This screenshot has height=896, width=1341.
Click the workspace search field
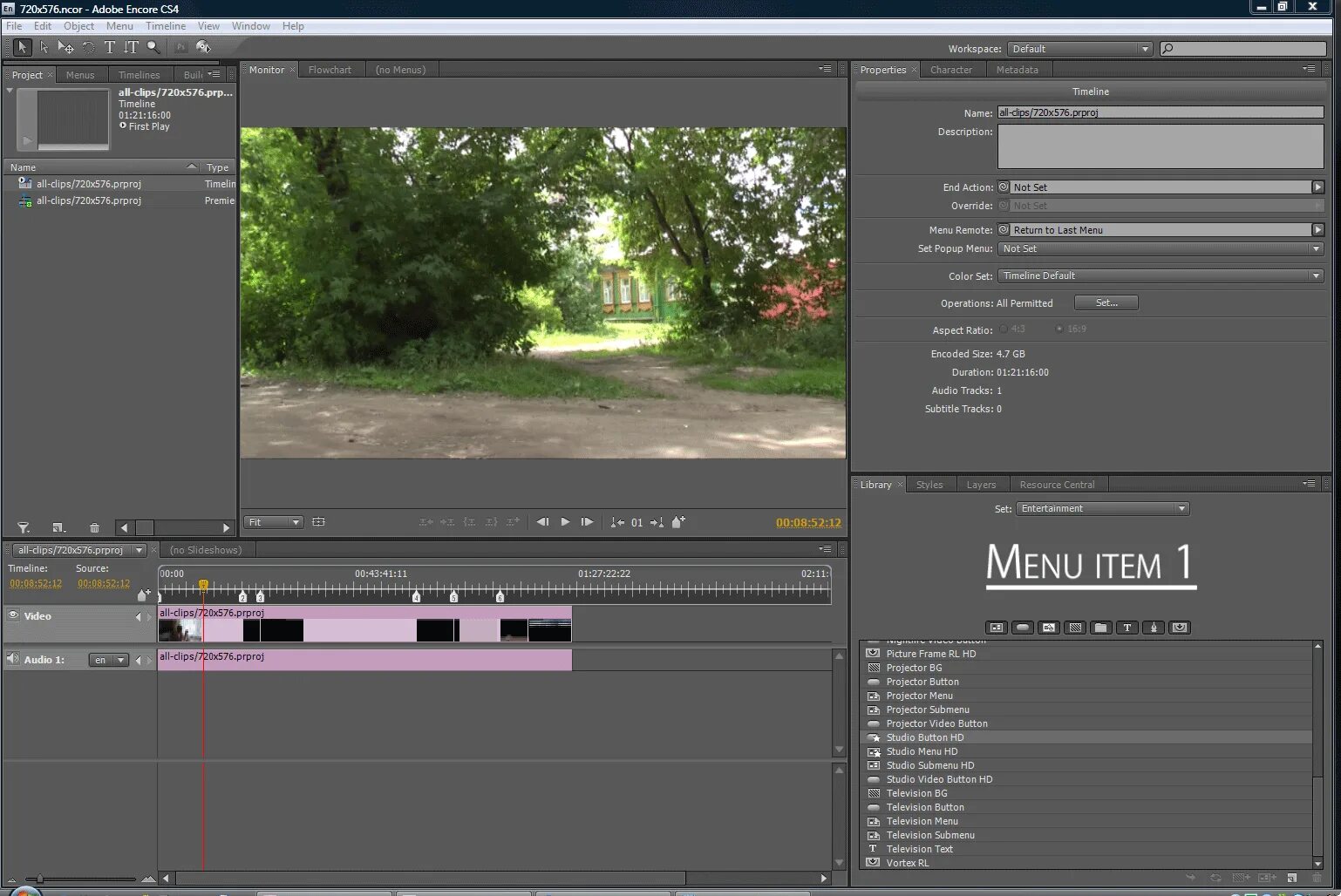[1243, 49]
